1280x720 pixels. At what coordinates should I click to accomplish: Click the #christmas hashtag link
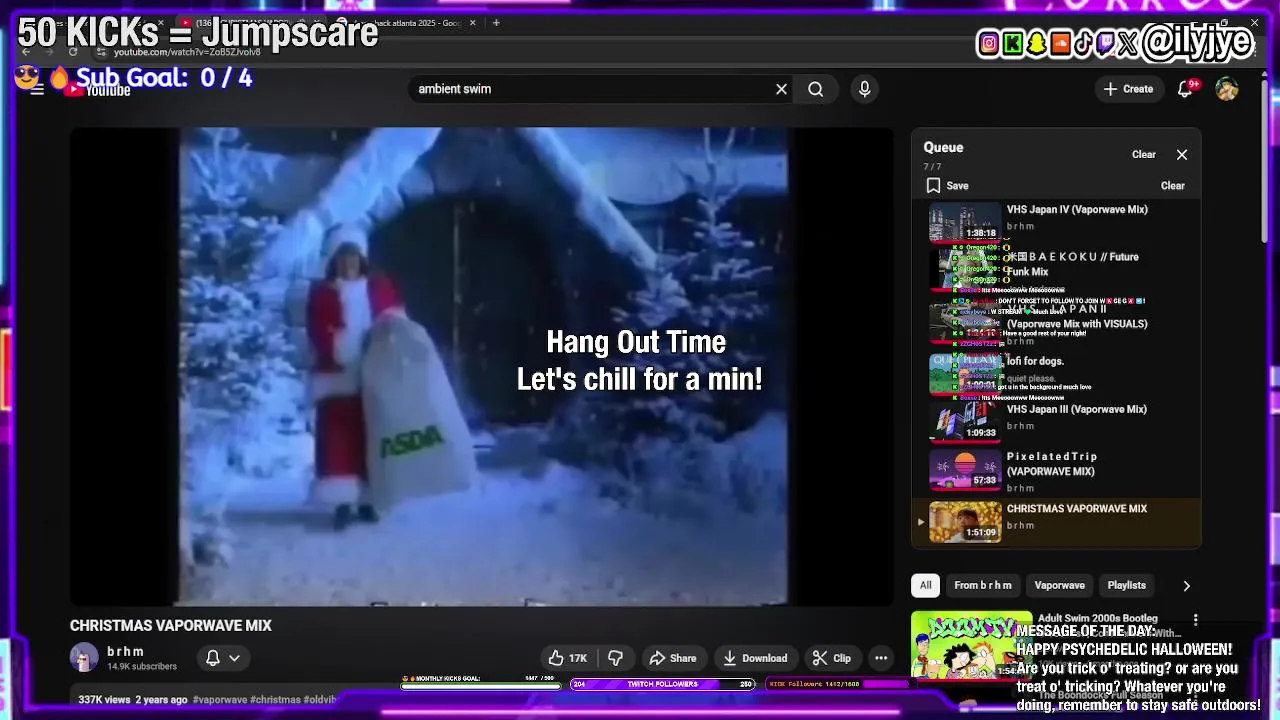(x=275, y=700)
